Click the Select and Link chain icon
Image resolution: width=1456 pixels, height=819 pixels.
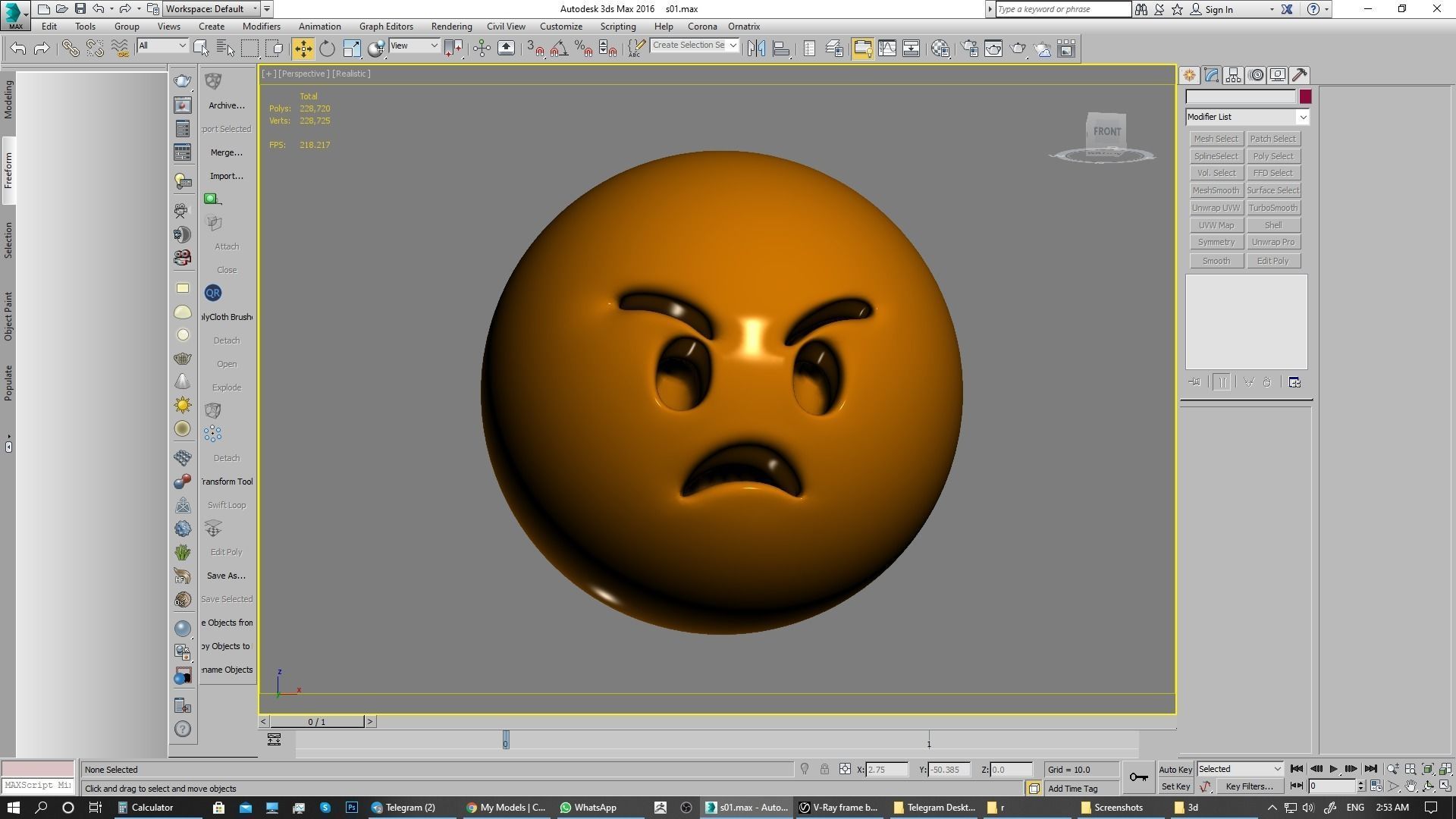71,49
